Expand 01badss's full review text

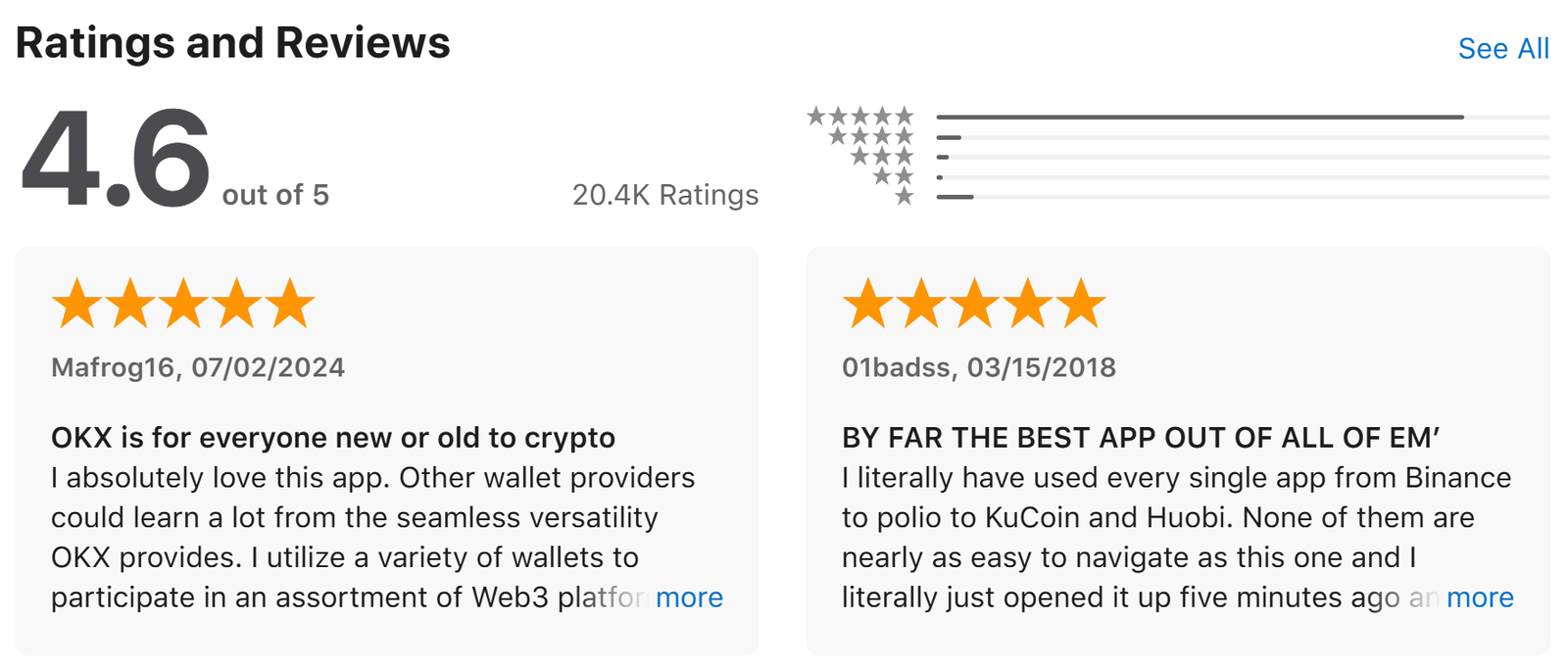[x=1480, y=597]
